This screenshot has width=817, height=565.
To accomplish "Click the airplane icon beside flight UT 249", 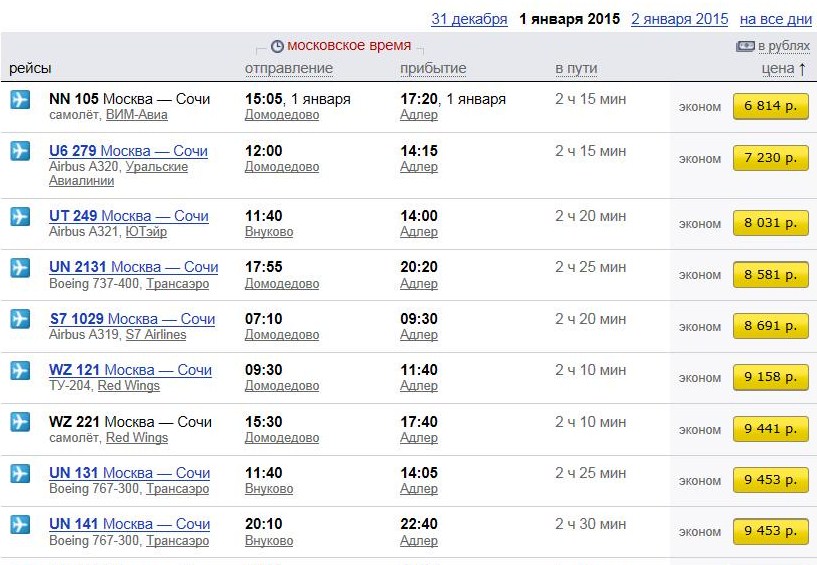I will 20,216.
